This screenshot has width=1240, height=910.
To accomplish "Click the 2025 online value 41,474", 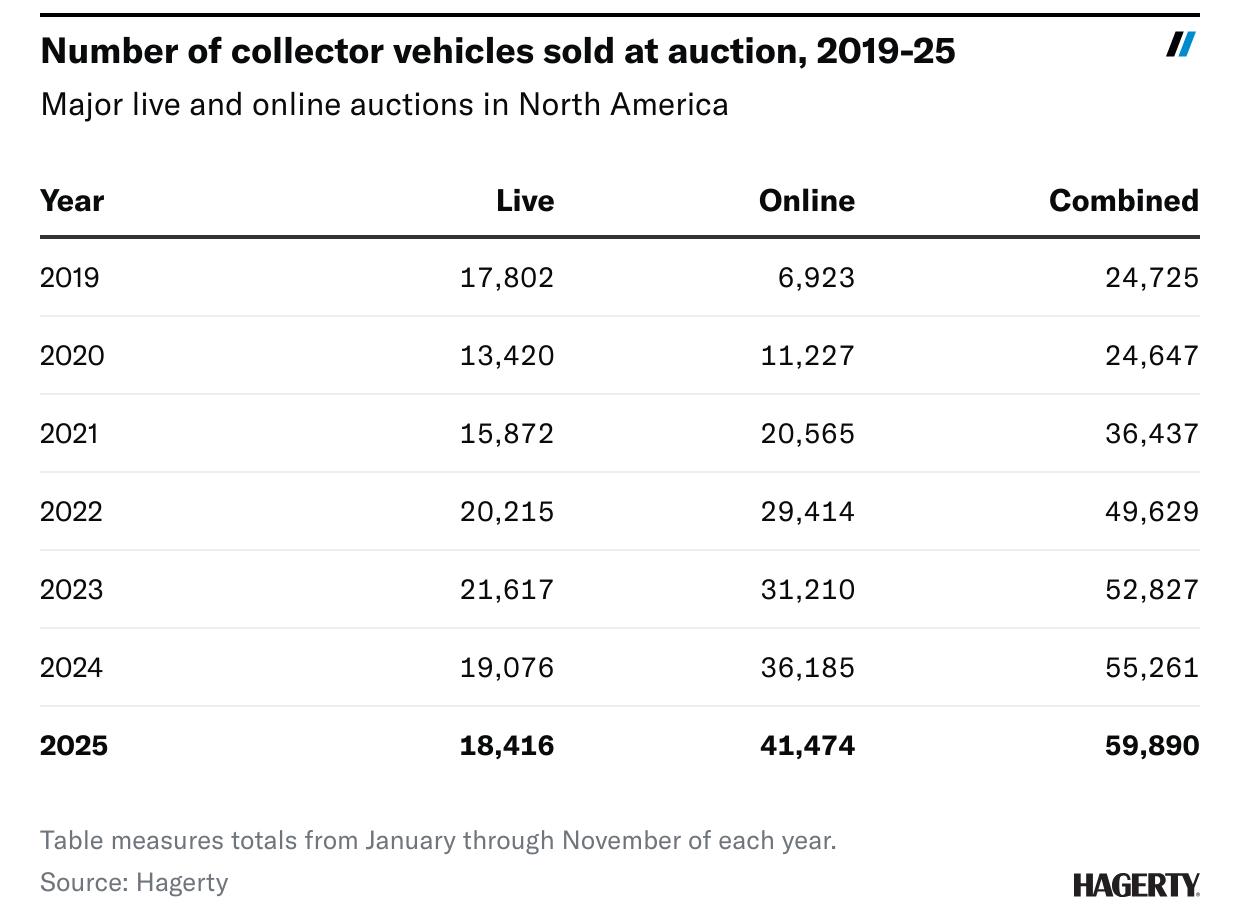I will 807,746.
